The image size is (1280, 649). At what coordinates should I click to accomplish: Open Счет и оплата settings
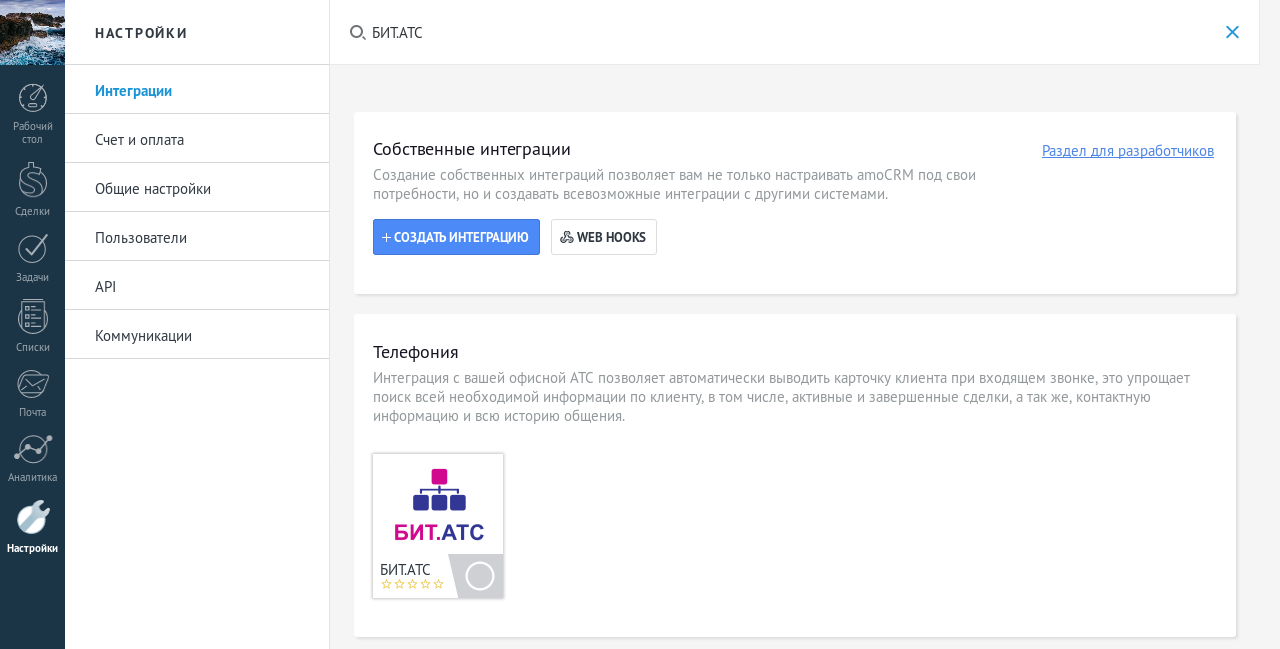139,140
